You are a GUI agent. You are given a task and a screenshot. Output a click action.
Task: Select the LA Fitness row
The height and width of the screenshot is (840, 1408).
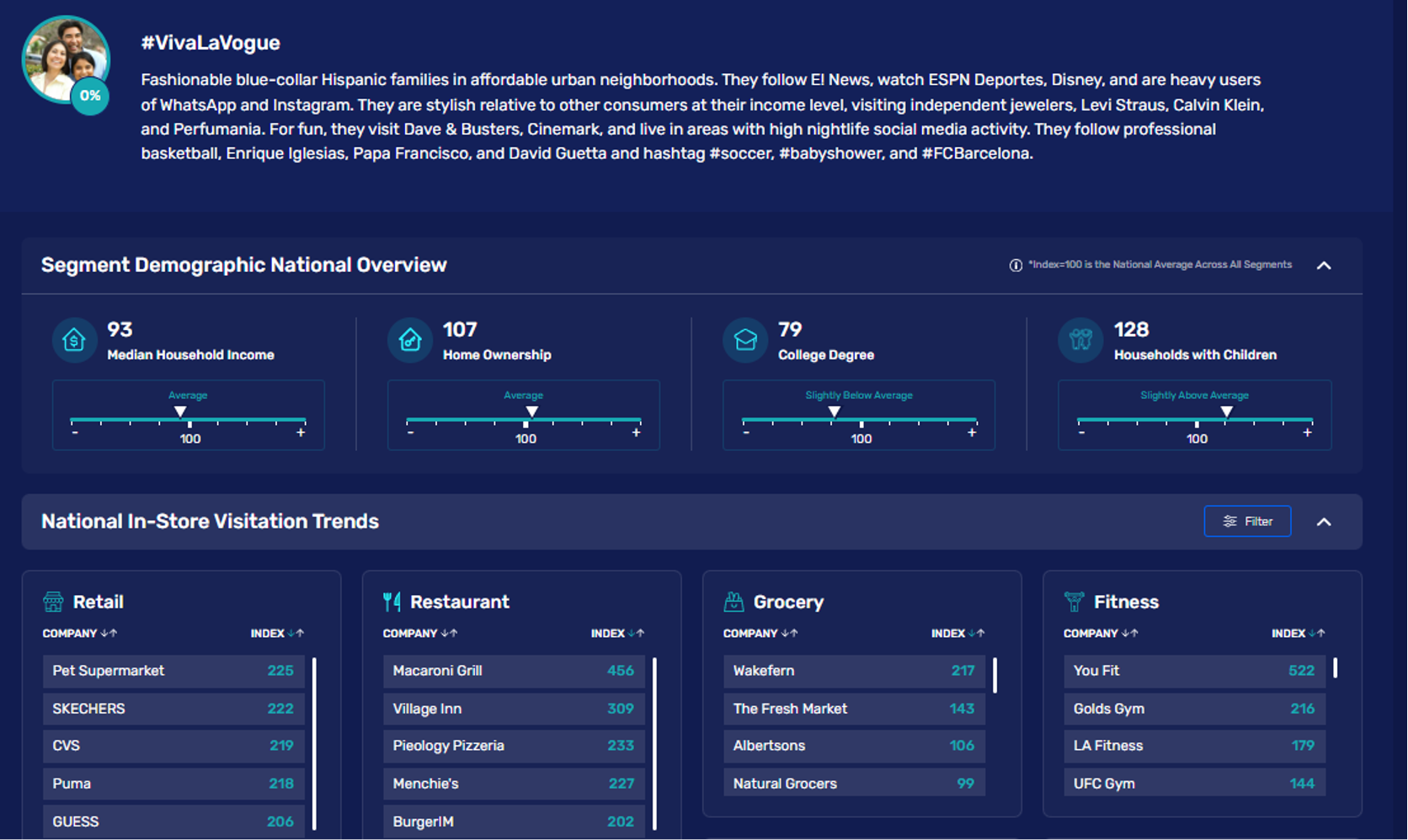[1194, 746]
